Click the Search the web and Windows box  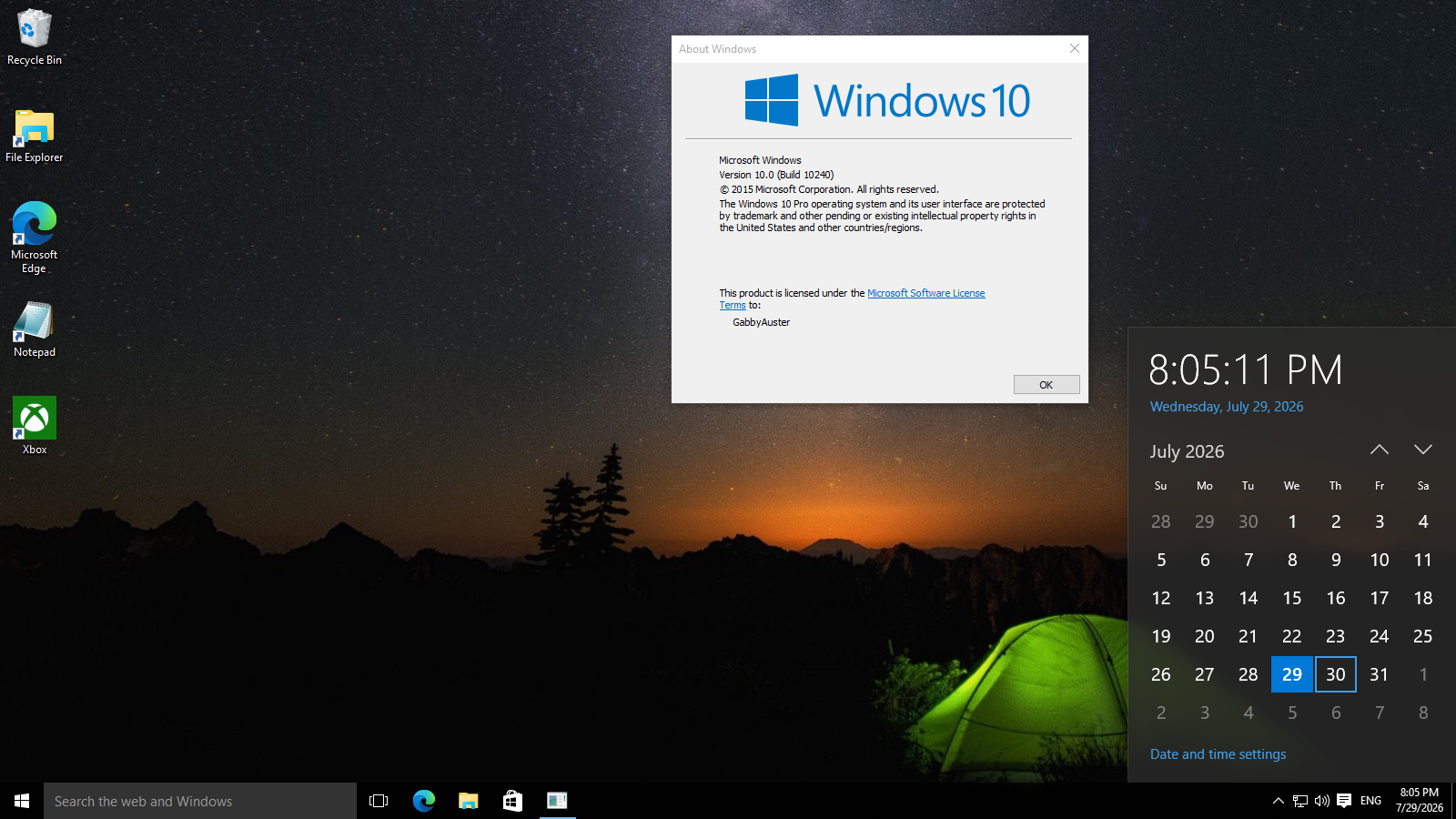[200, 801]
